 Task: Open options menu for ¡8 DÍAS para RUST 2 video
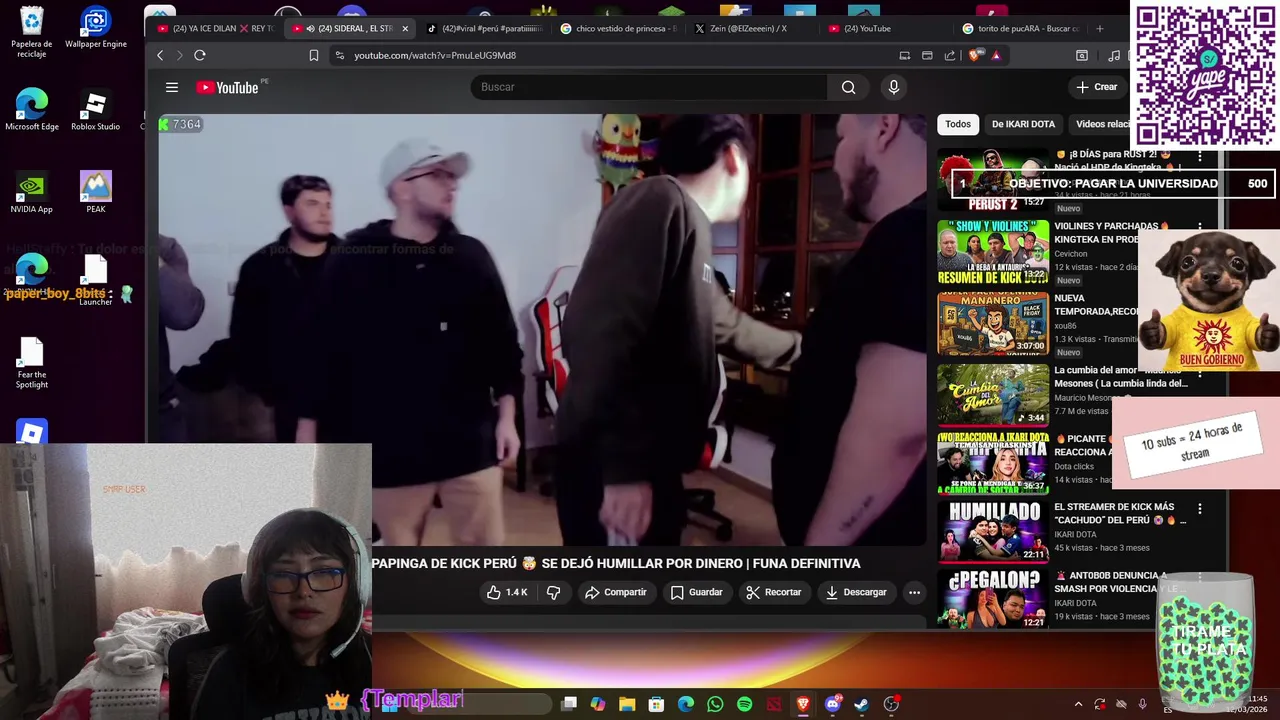(1200, 157)
